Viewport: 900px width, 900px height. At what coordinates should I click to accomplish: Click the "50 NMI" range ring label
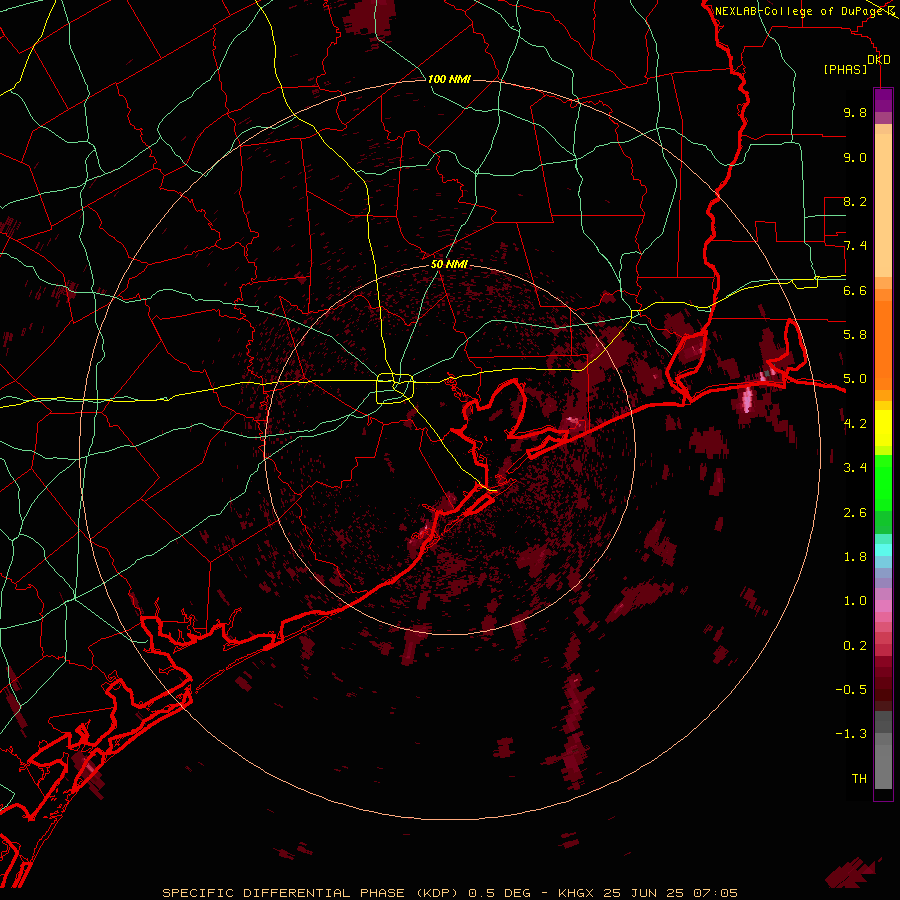pyautogui.click(x=449, y=264)
